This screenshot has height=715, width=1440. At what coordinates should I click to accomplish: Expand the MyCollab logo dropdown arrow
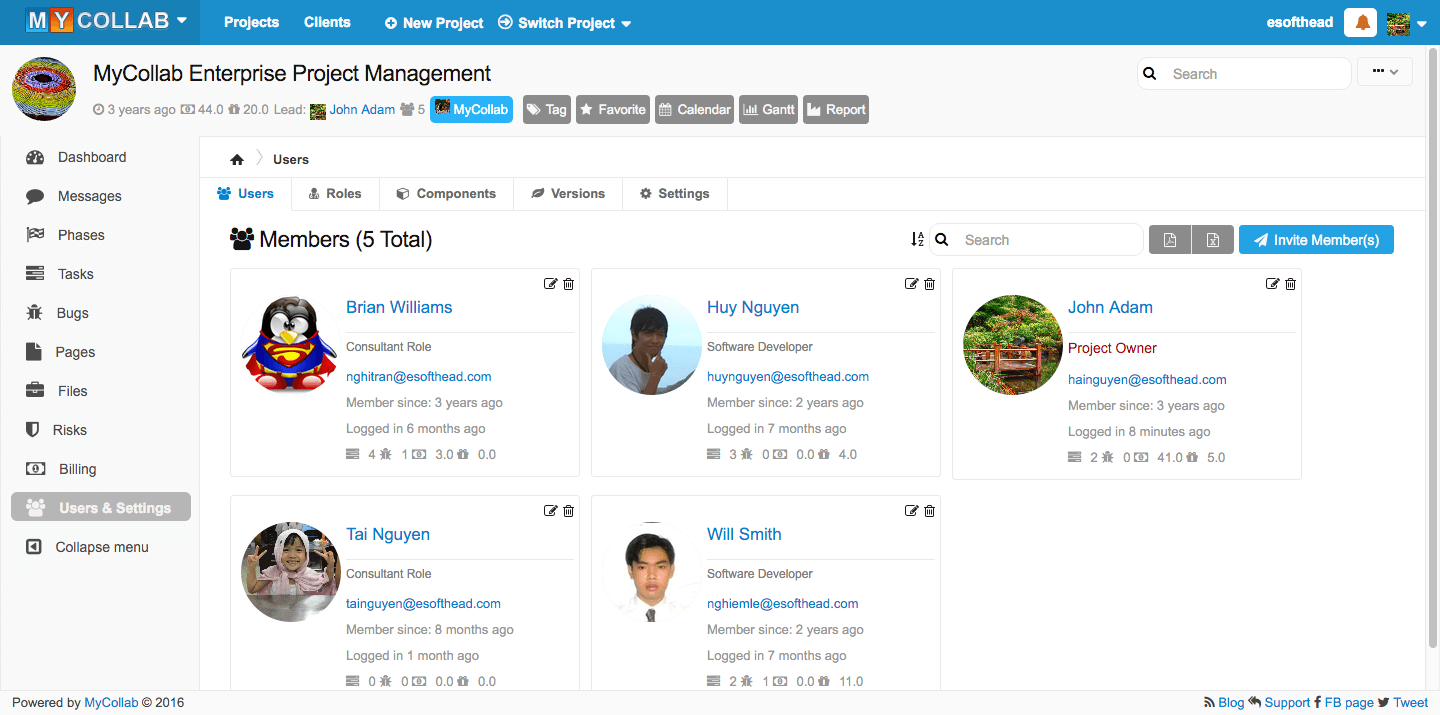pos(181,21)
